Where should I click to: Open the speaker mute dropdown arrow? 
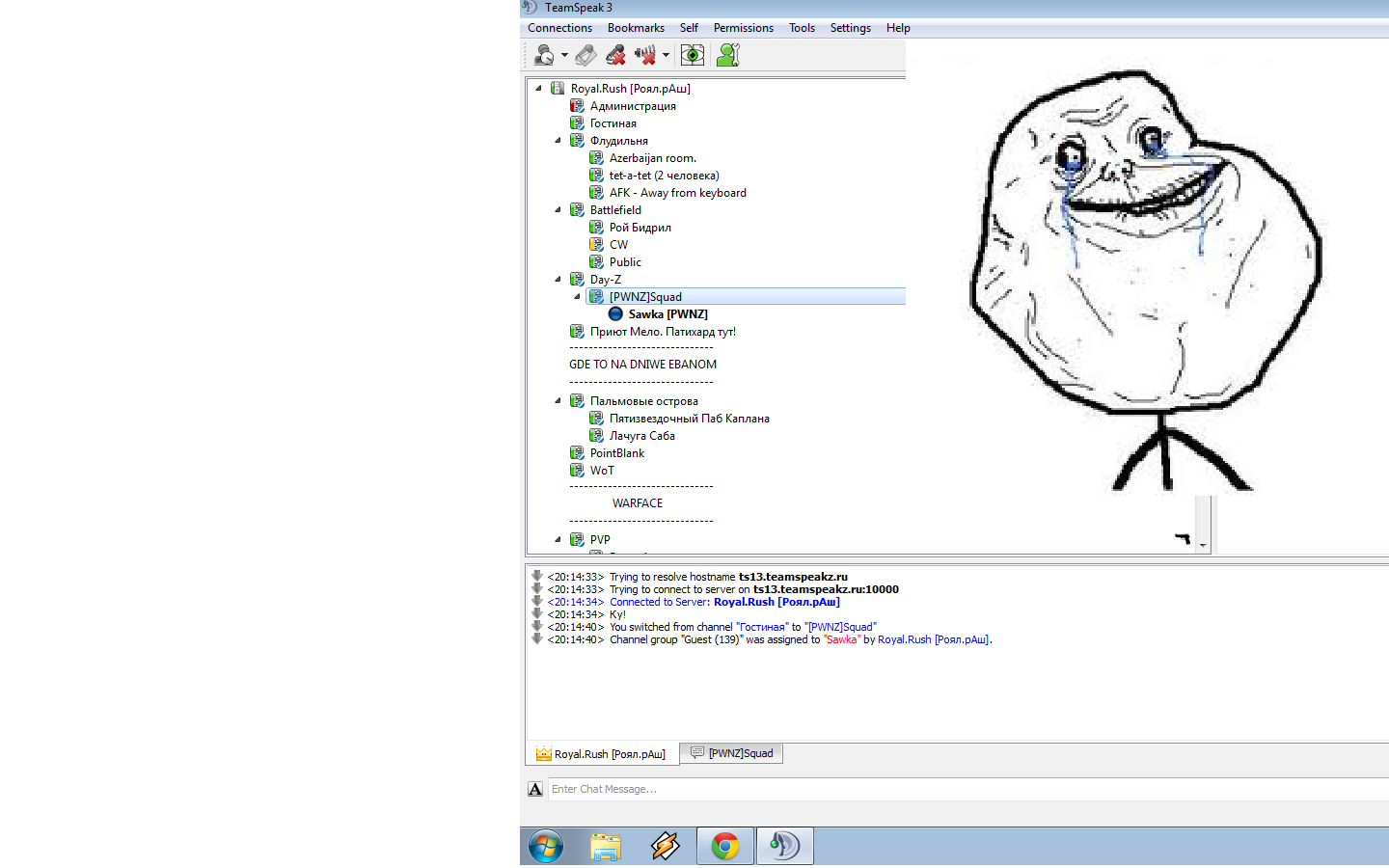(x=666, y=55)
